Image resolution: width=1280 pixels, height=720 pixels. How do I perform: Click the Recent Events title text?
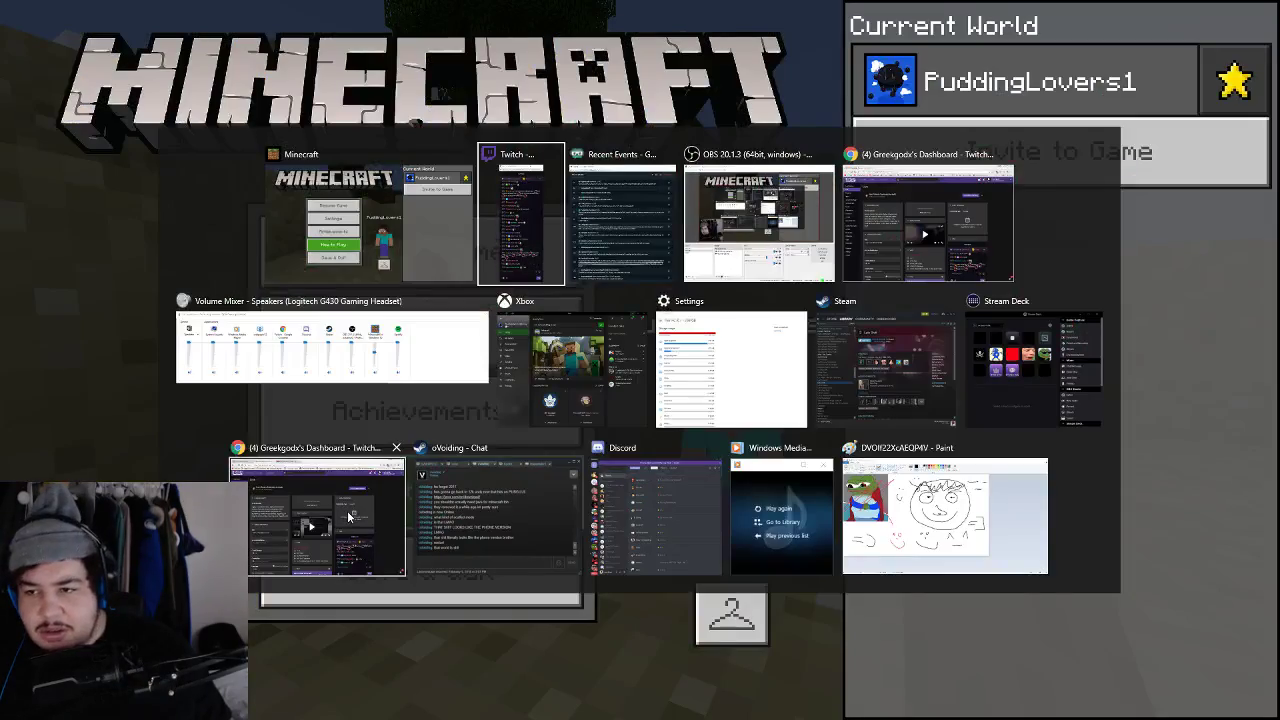622,154
